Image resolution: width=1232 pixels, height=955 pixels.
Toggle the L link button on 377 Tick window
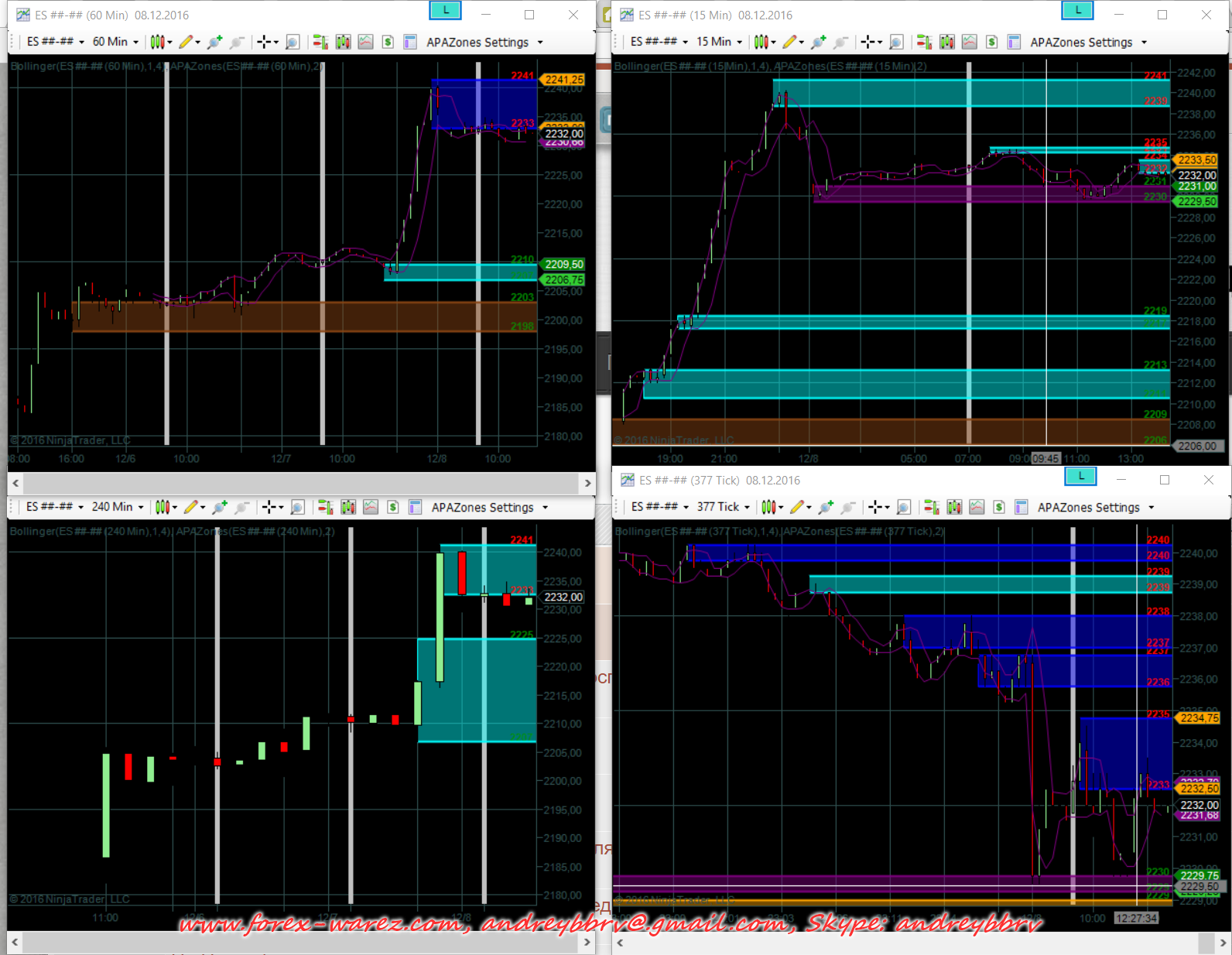click(x=1080, y=476)
